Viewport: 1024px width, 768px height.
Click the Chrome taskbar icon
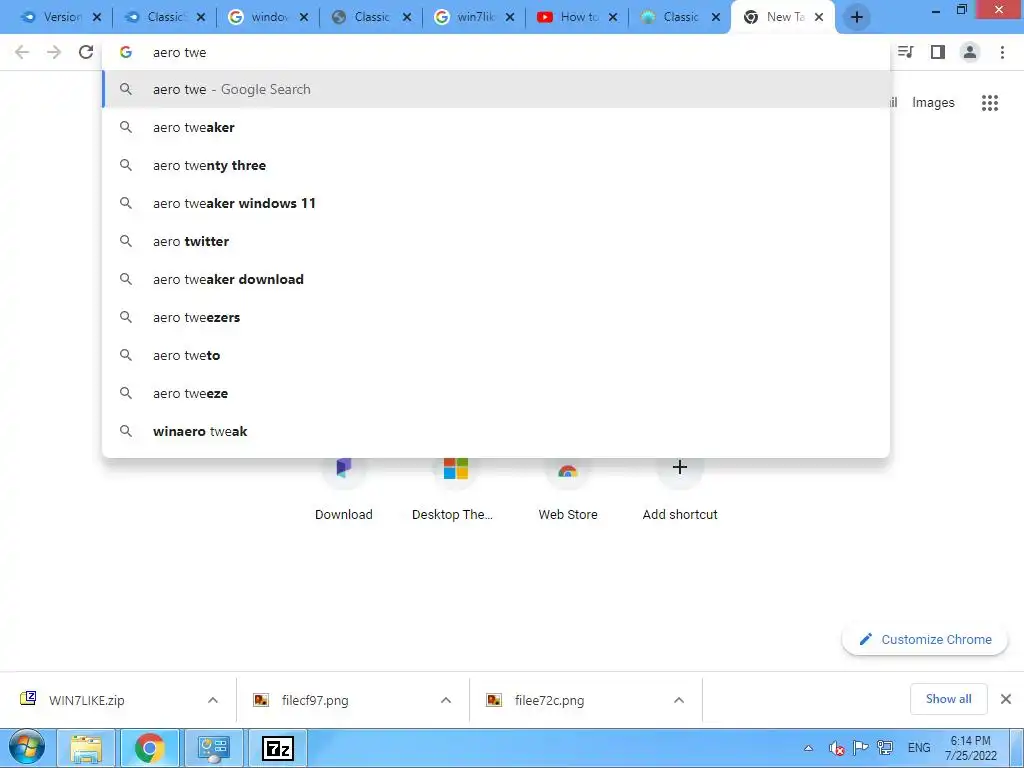(150, 748)
